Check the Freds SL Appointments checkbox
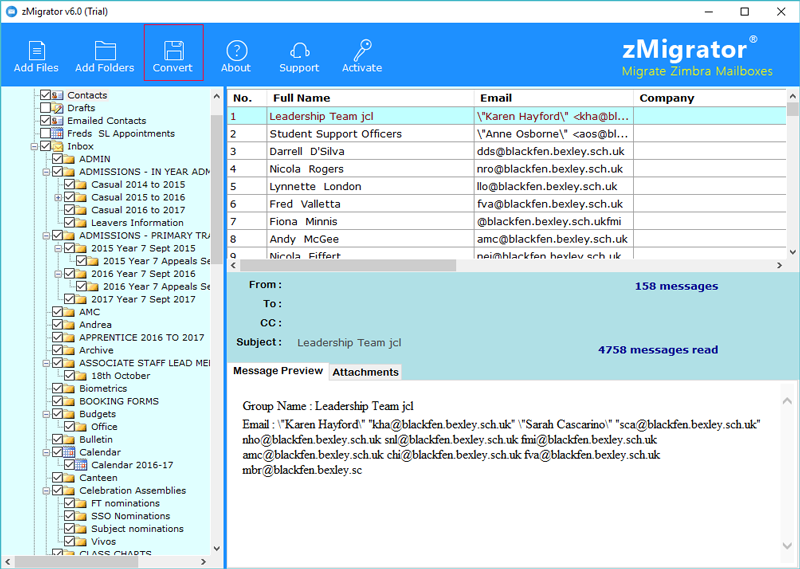Image resolution: width=800 pixels, height=569 pixels. tap(45, 133)
